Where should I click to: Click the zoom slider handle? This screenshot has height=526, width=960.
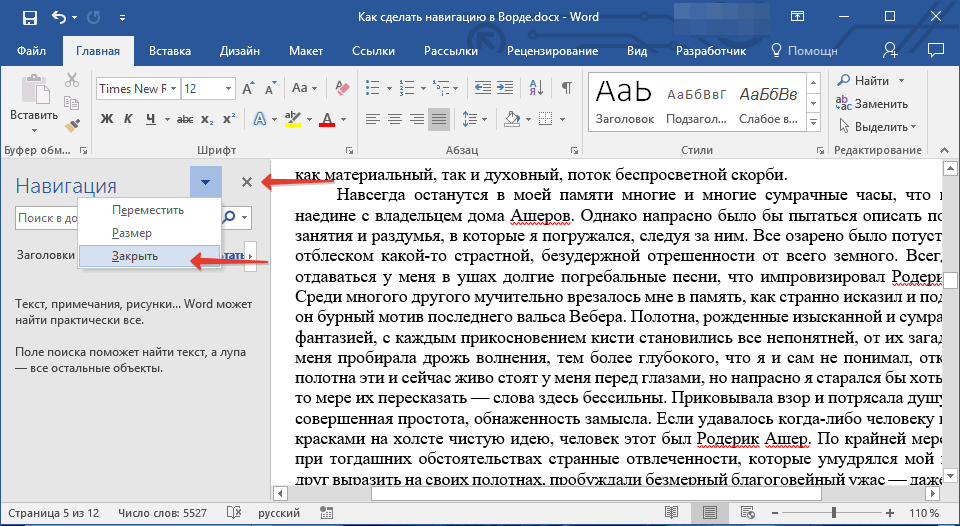tap(833, 513)
